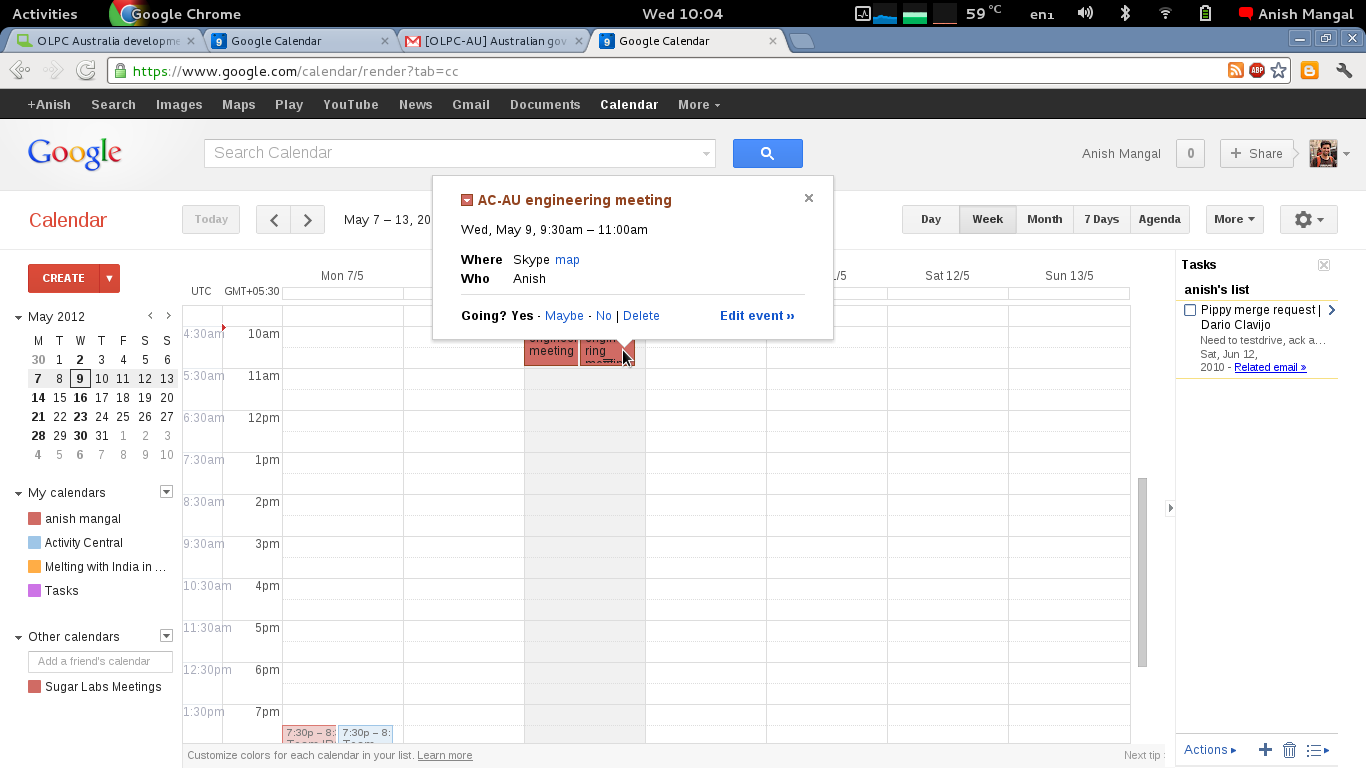Open Gmail in the Google bar
Screen dimensions: 1366x768
(470, 105)
